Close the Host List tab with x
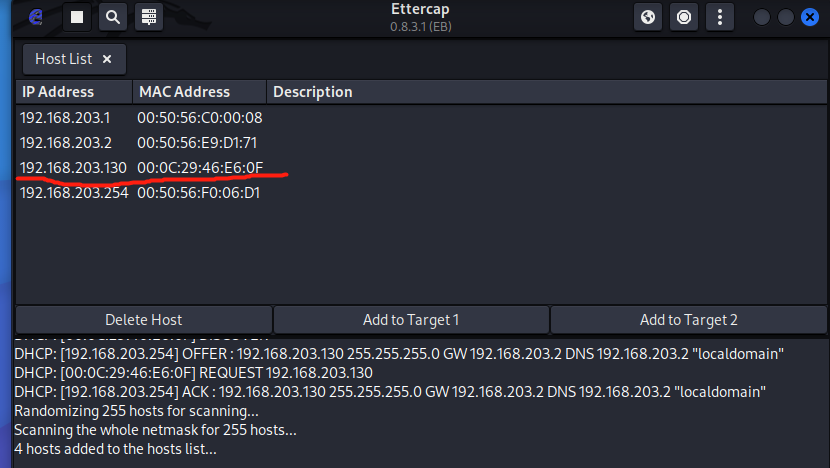This screenshot has width=830, height=468. [x=107, y=59]
